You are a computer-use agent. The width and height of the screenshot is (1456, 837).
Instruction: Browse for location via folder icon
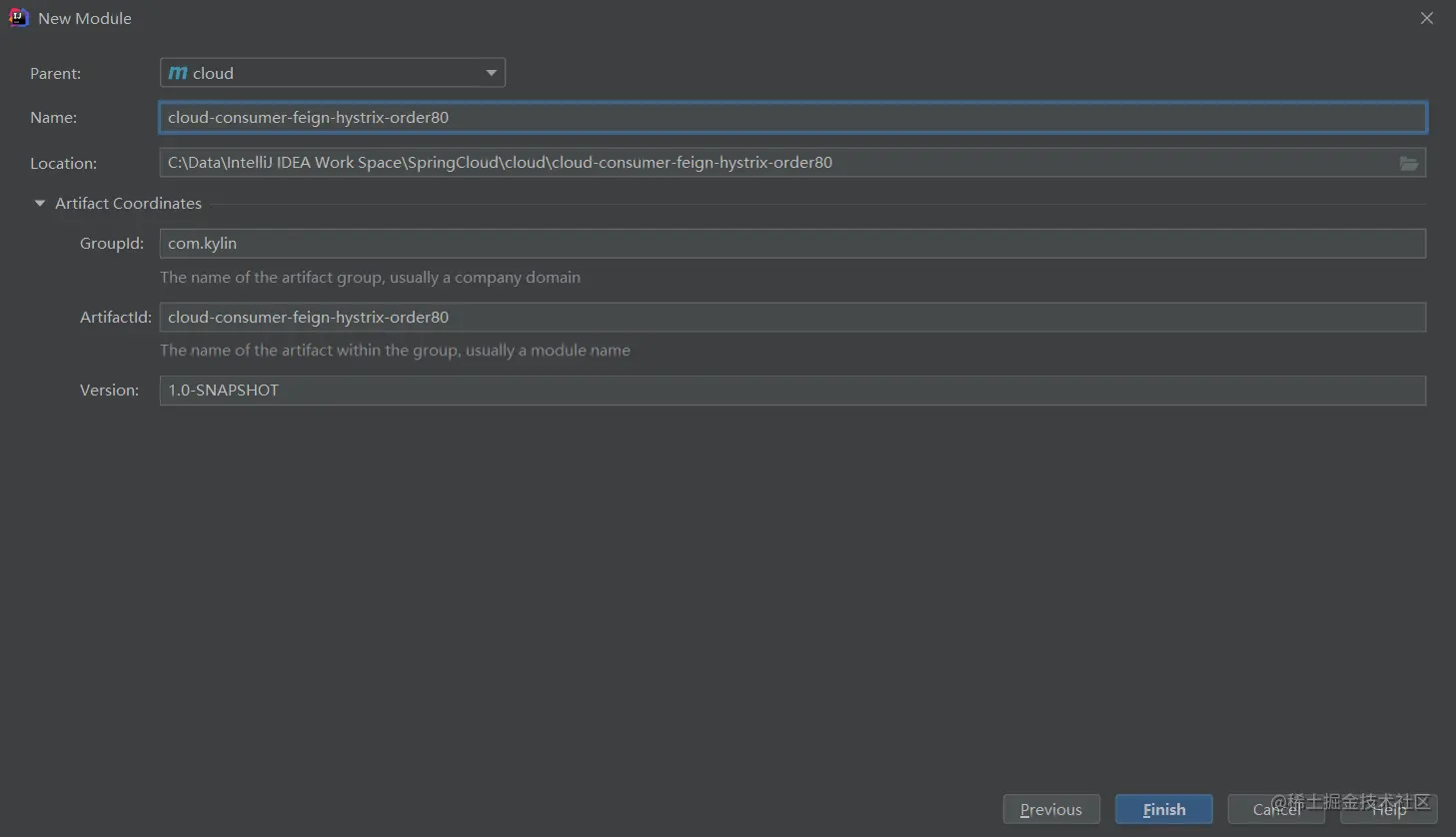coord(1409,164)
